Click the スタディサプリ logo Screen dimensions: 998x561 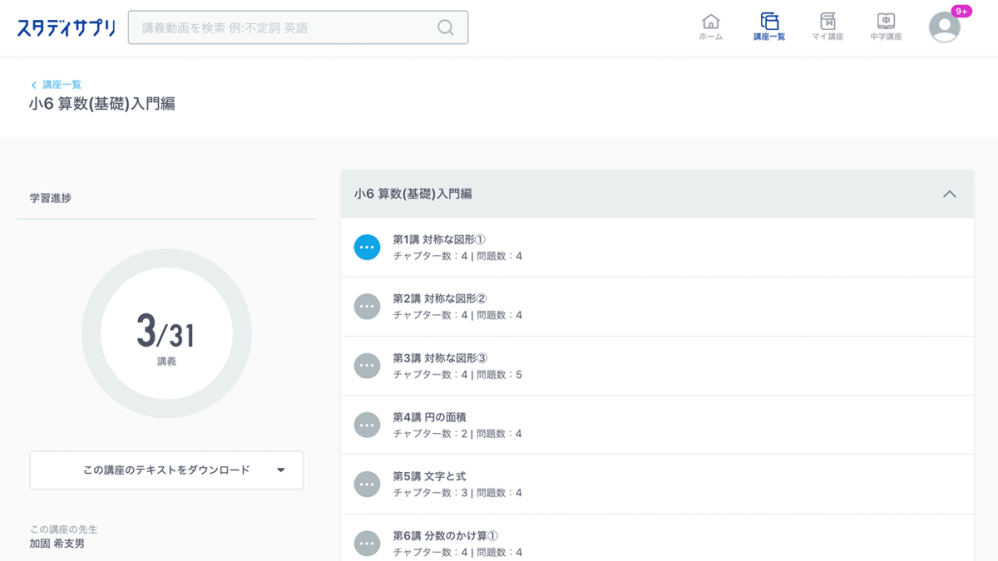66,28
